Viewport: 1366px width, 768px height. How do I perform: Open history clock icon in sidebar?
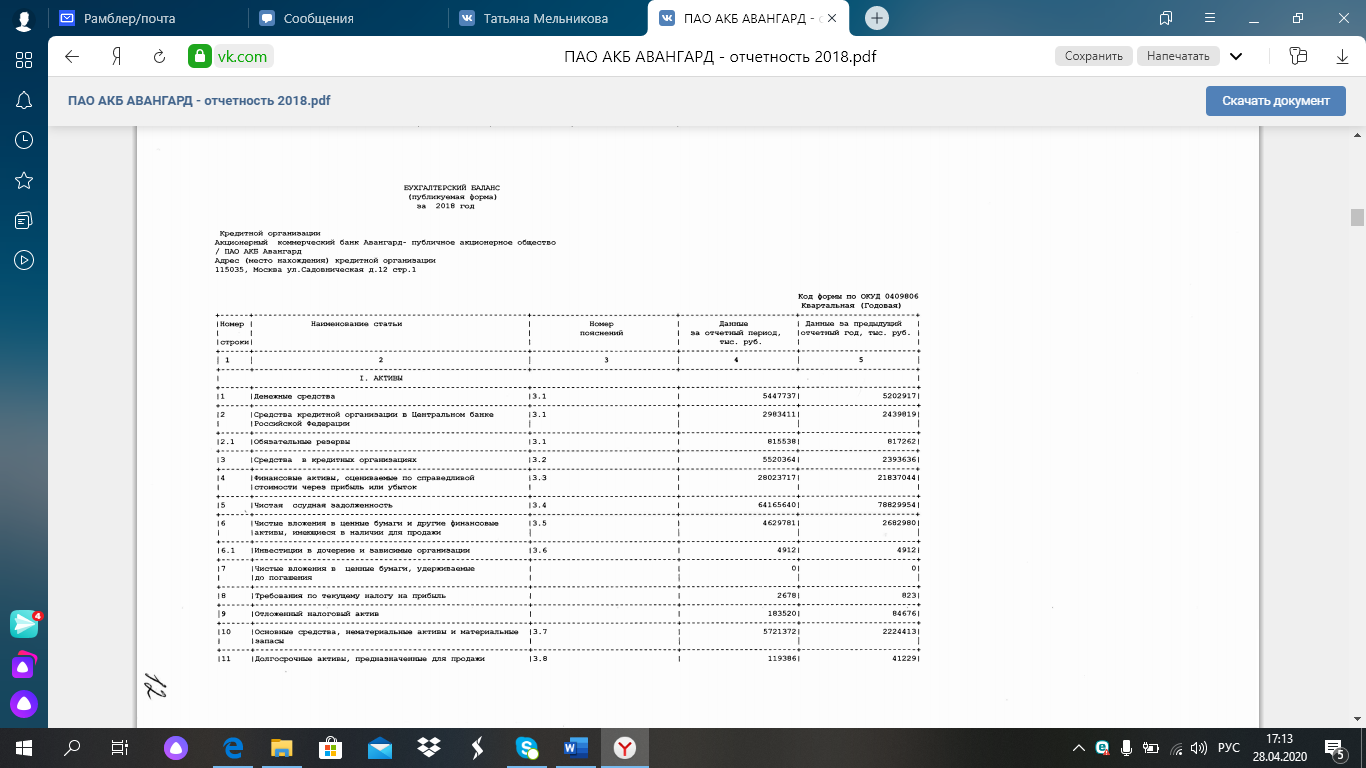coord(24,140)
